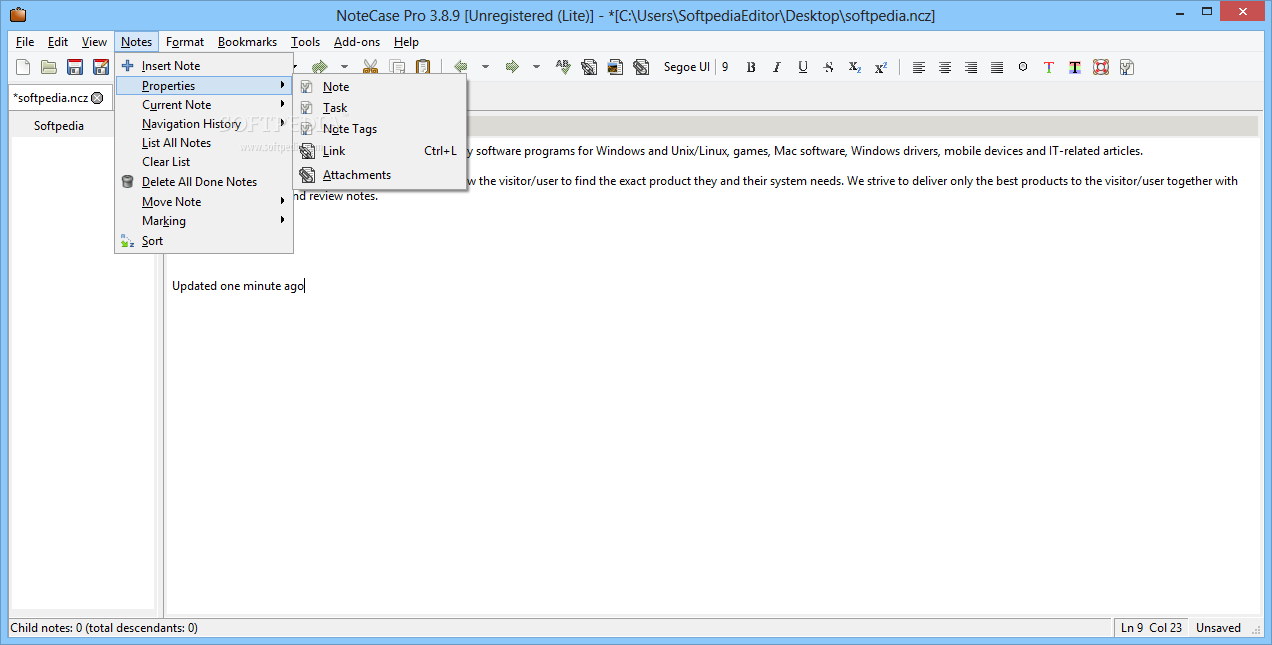Click the Open folder toolbar icon
1272x645 pixels.
pos(49,67)
